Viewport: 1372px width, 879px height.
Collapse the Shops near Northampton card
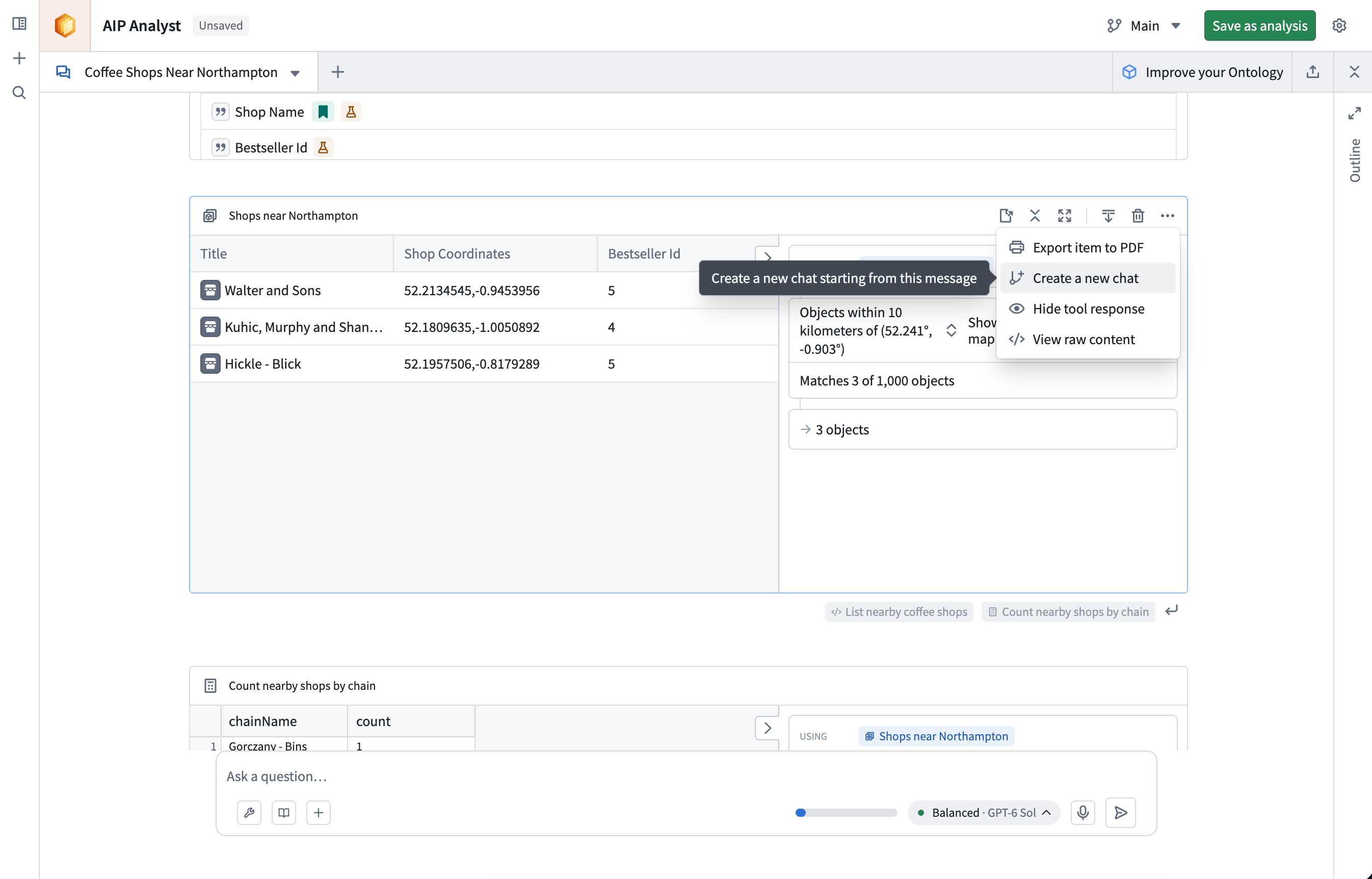tap(1035, 216)
